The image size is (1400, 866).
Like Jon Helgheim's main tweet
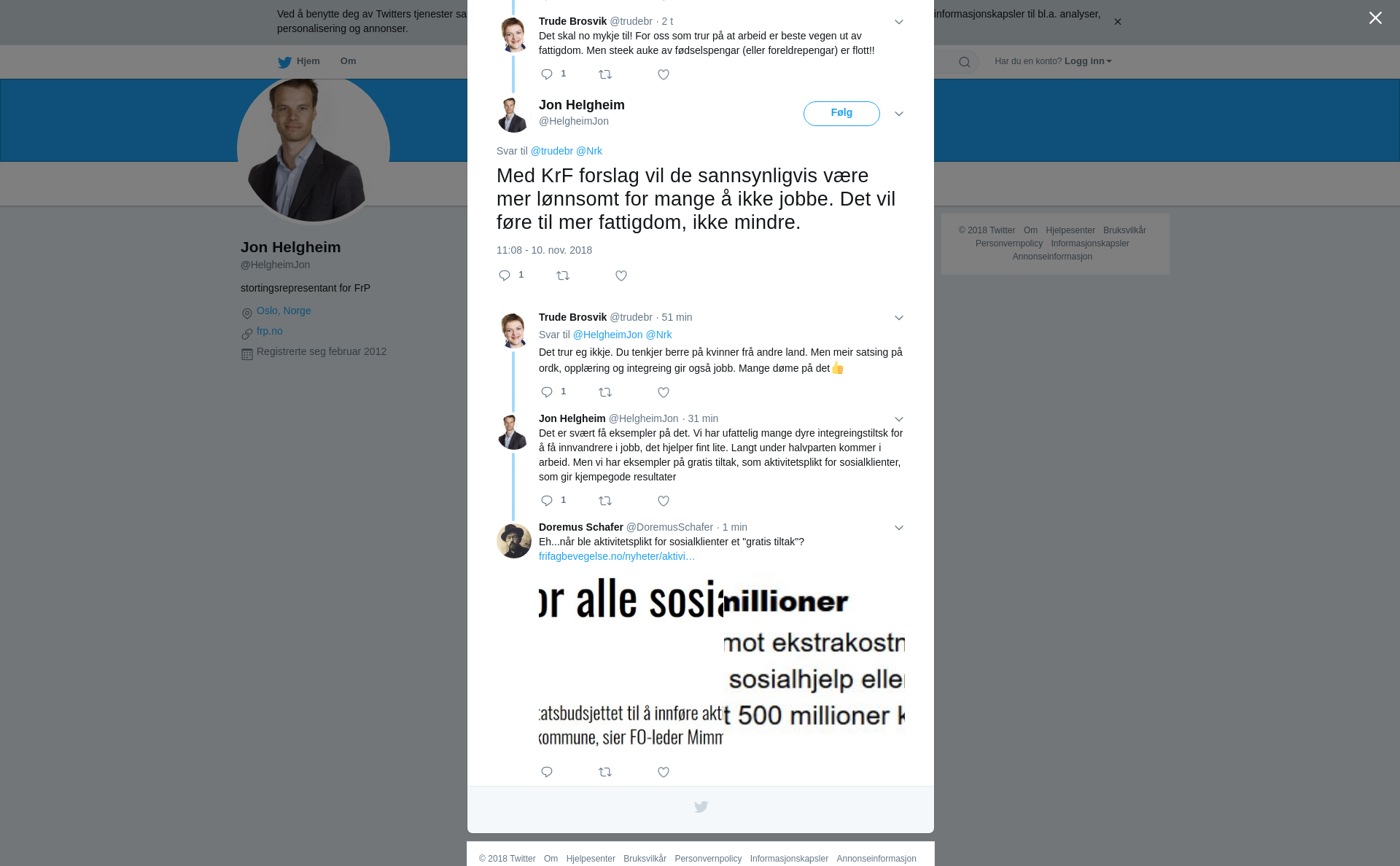(621, 276)
